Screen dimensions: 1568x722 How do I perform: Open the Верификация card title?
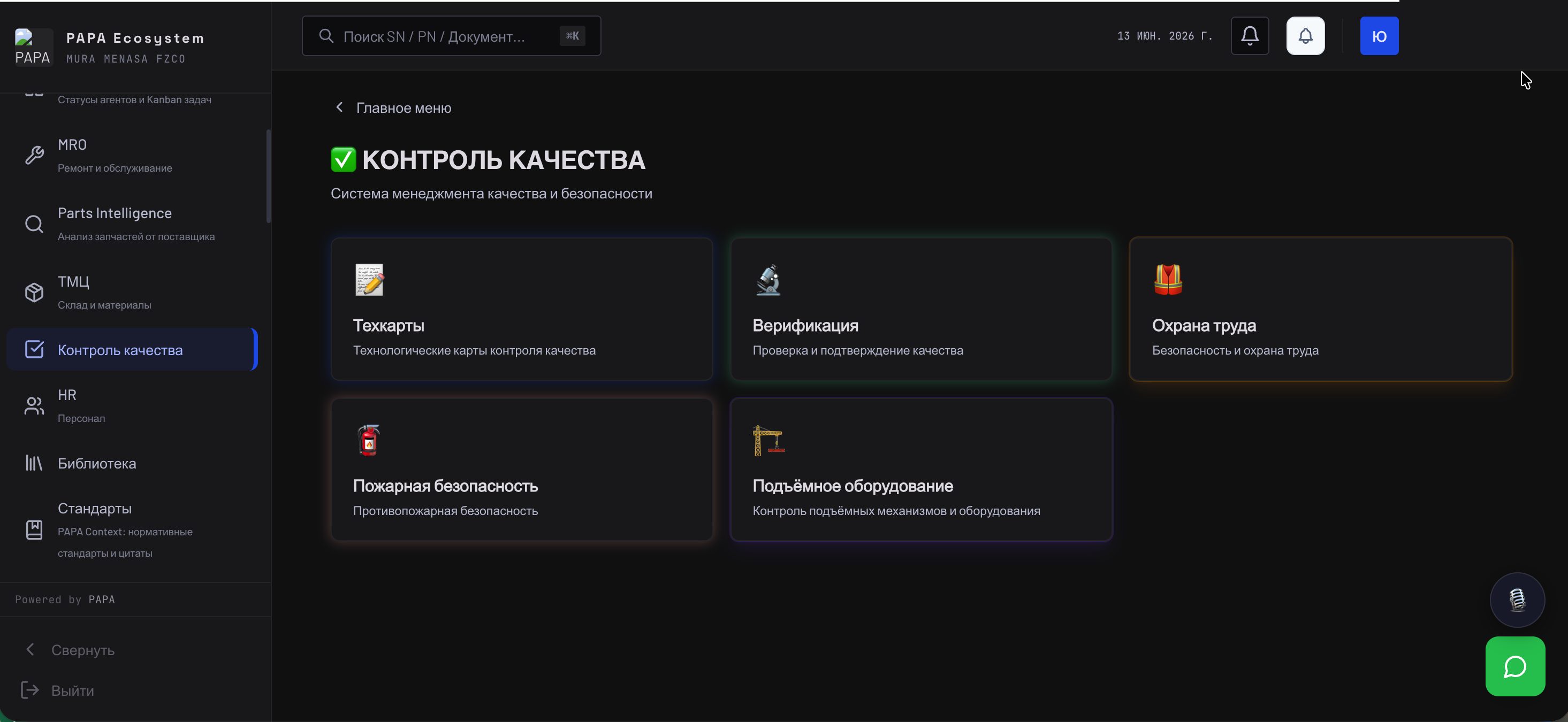coord(805,325)
